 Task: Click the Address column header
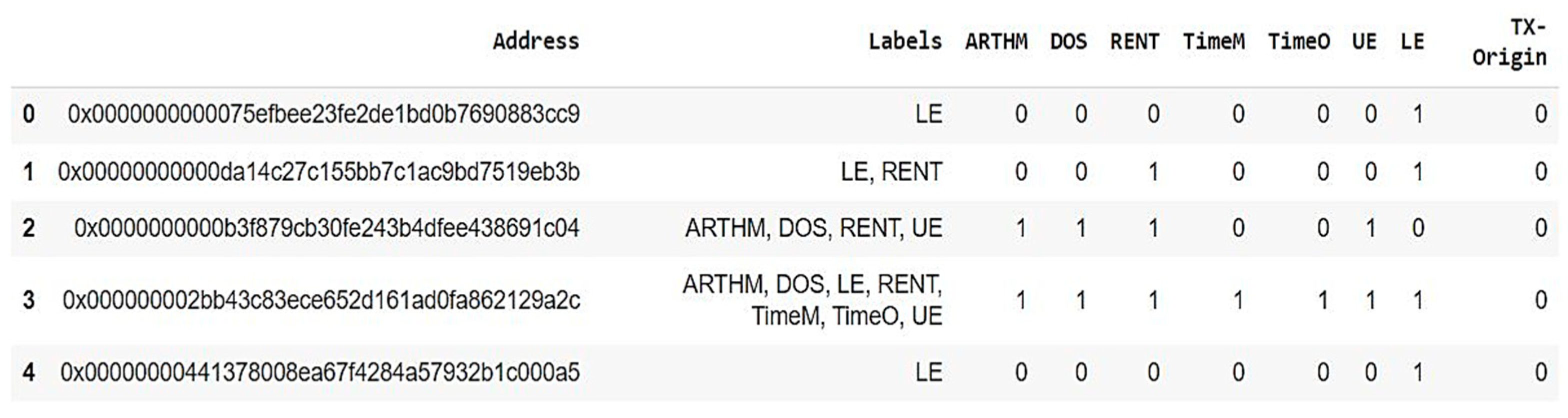click(535, 42)
